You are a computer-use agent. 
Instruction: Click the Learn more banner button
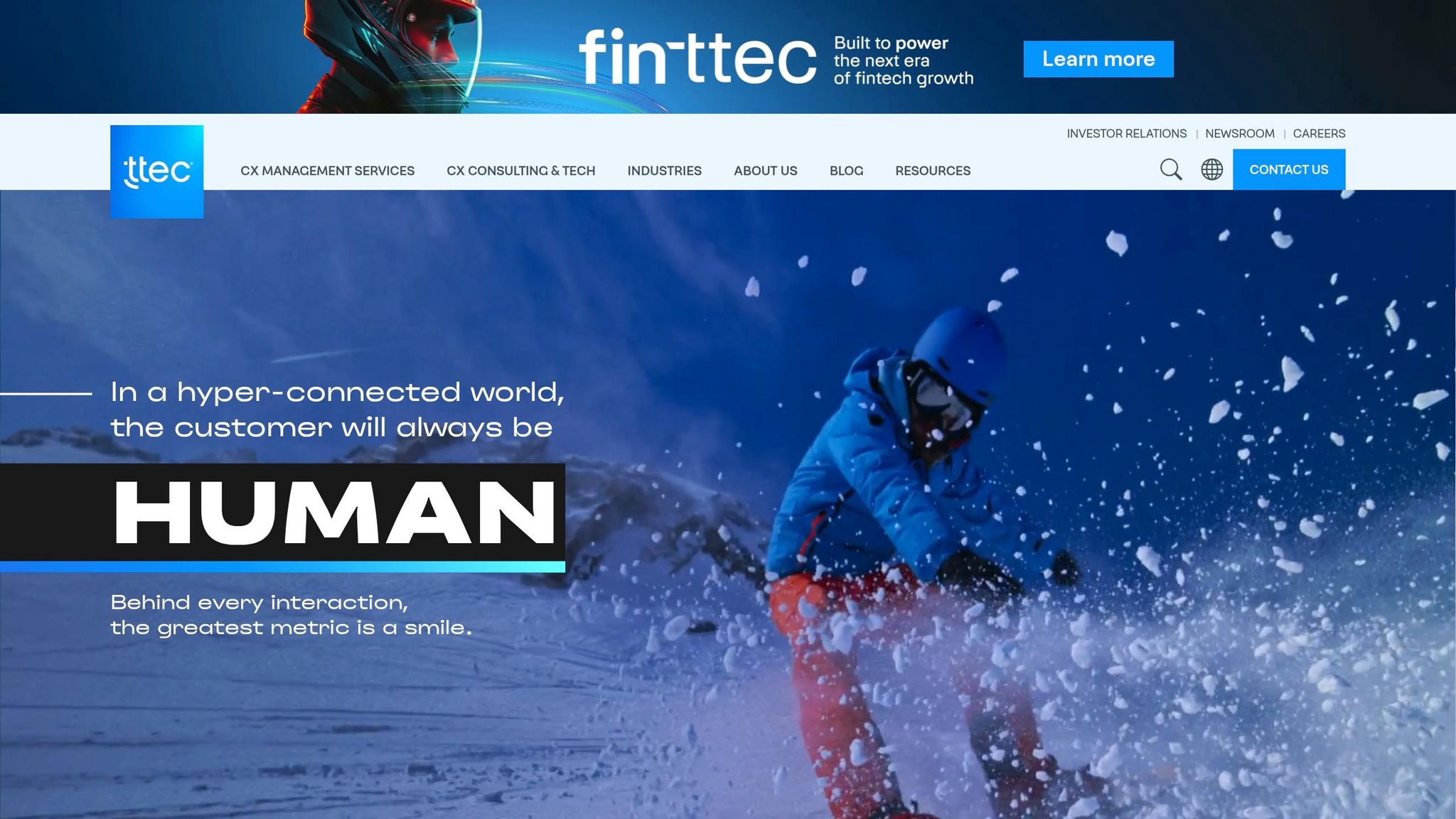click(1098, 59)
